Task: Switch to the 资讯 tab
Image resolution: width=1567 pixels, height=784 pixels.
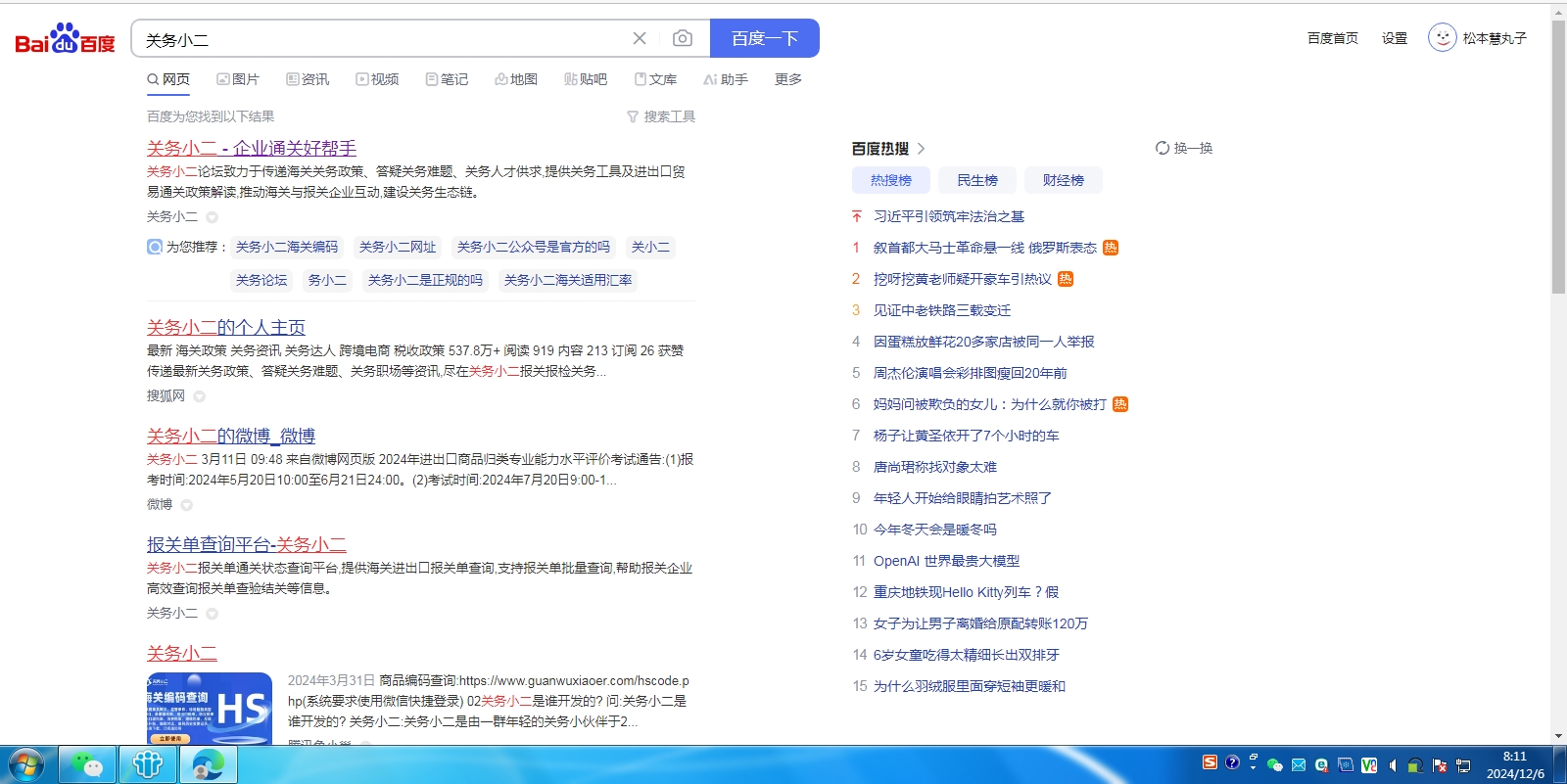Action: [x=308, y=79]
